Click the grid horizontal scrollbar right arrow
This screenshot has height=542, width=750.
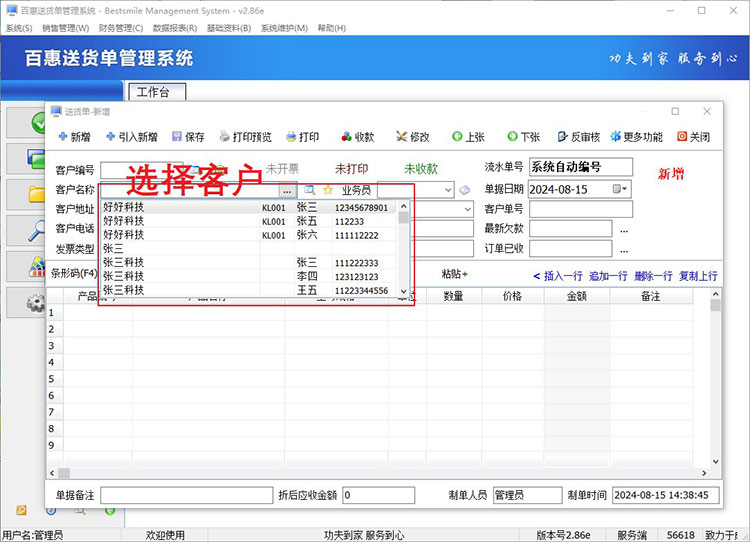click(x=704, y=473)
